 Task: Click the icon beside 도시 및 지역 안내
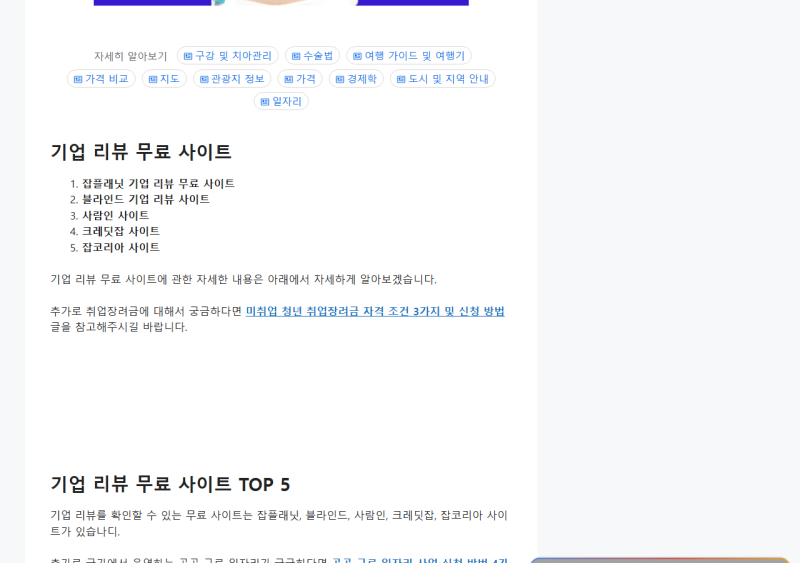(401, 79)
